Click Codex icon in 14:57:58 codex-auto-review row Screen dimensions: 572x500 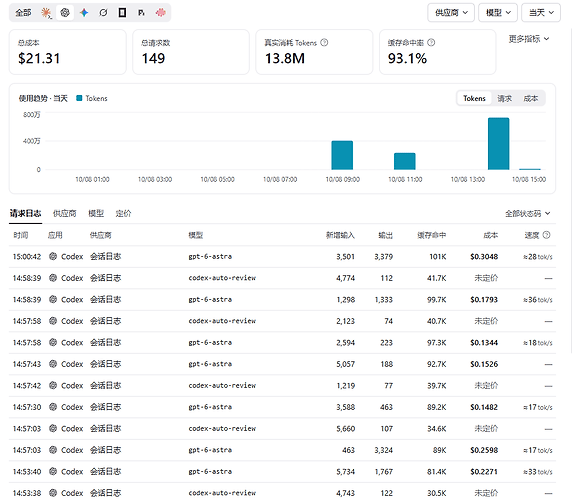click(53, 321)
